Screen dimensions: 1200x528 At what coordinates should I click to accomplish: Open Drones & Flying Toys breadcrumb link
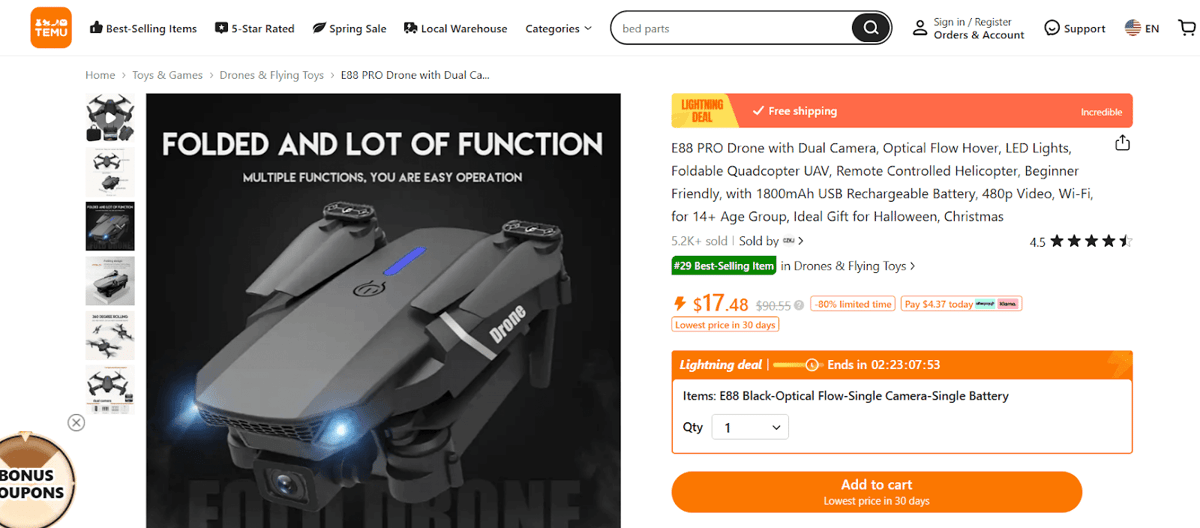point(272,75)
